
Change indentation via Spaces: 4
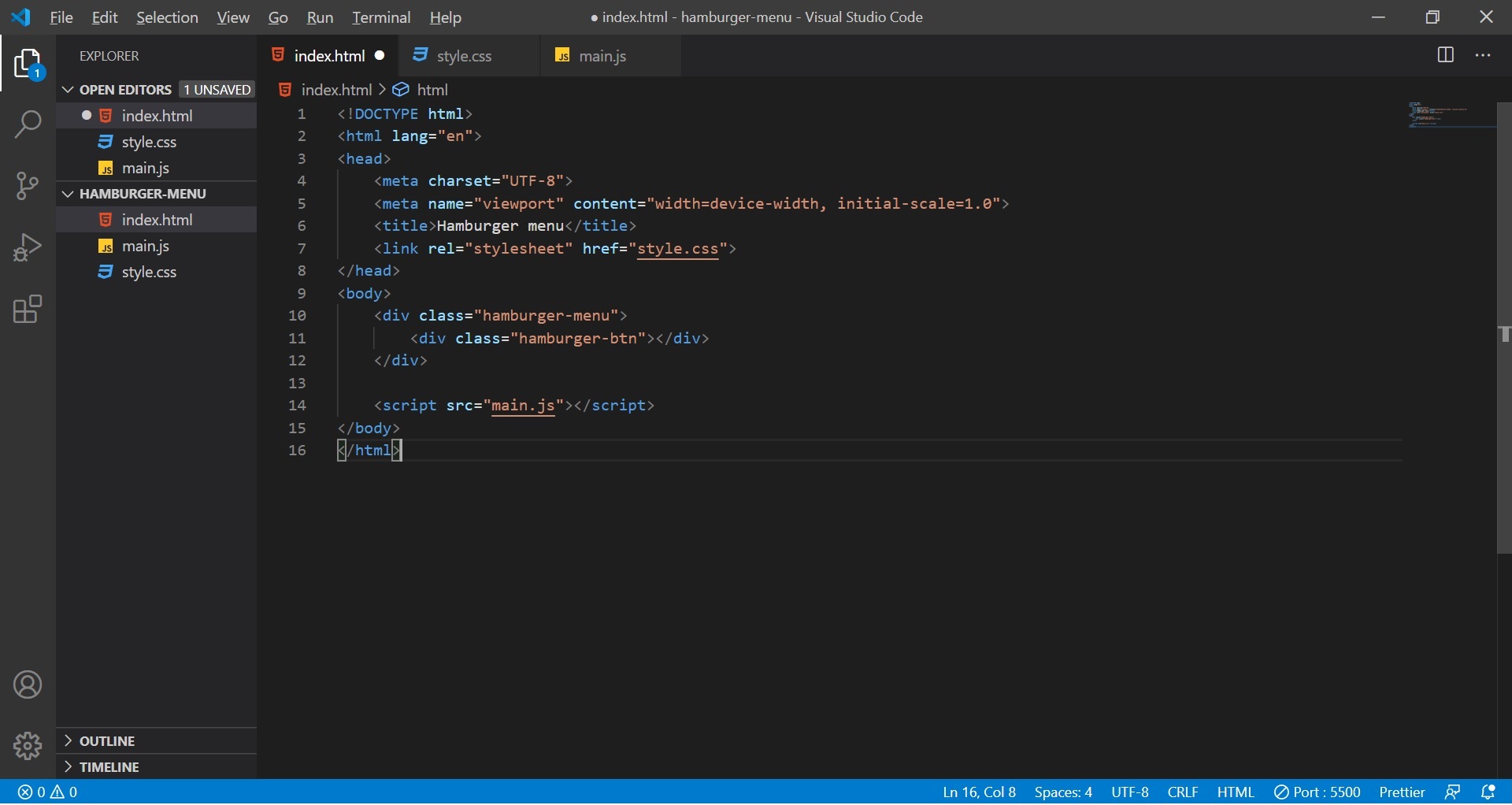pyautogui.click(x=1063, y=792)
